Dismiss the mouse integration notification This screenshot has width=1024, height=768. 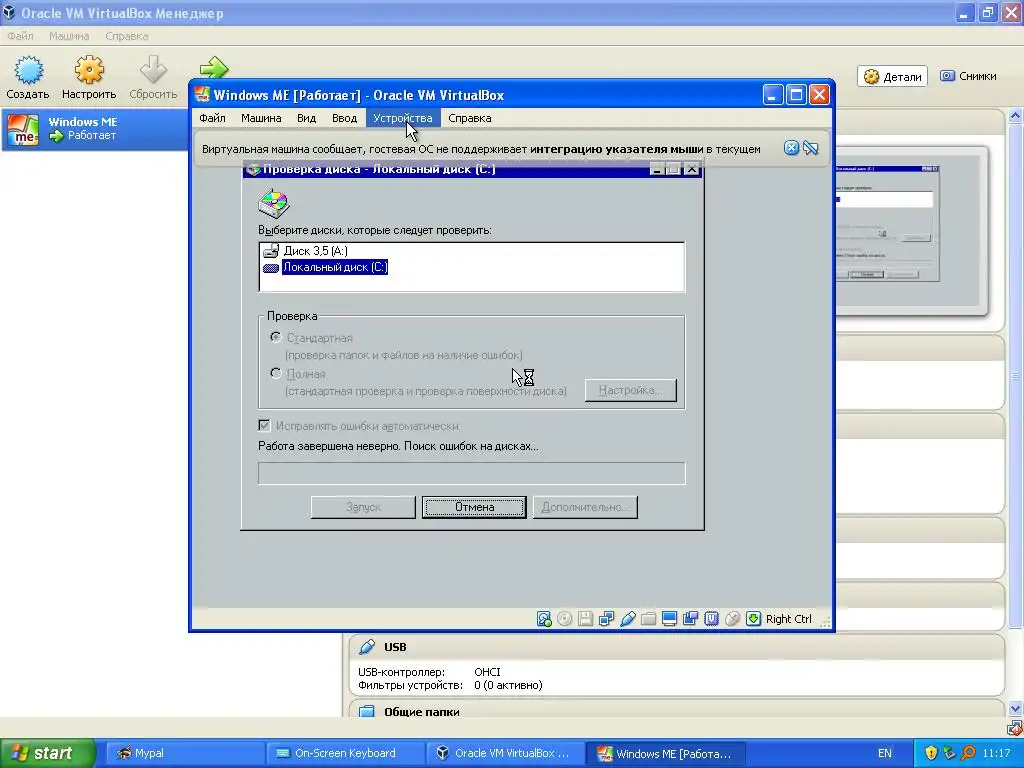tap(791, 148)
